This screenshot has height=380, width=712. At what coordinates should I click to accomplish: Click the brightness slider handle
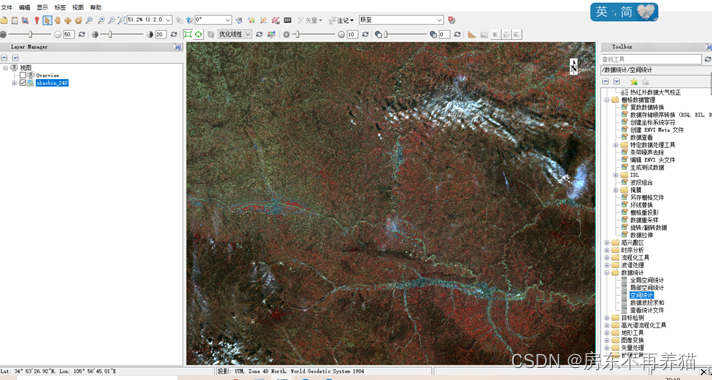click(30, 35)
